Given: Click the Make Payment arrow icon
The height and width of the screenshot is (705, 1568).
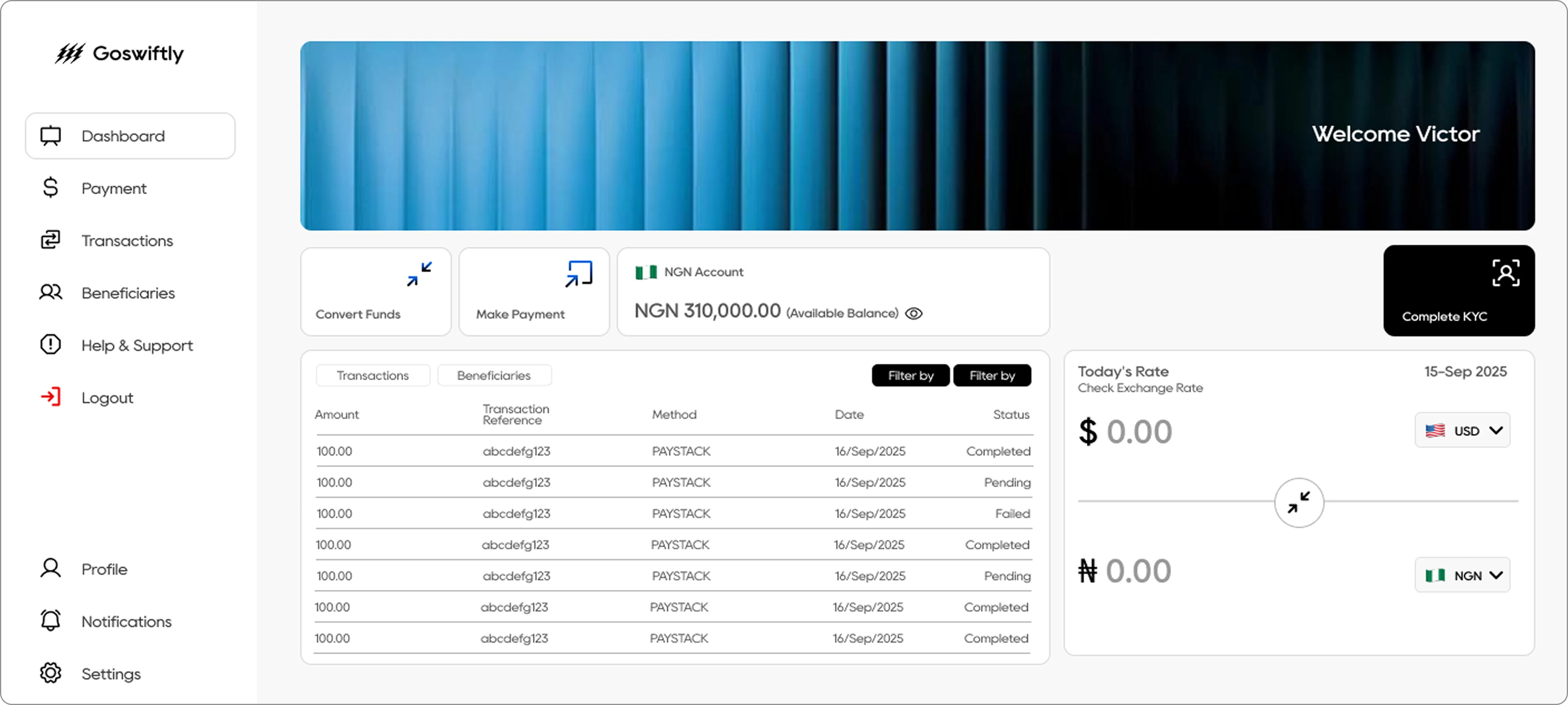Looking at the screenshot, I should [x=578, y=273].
